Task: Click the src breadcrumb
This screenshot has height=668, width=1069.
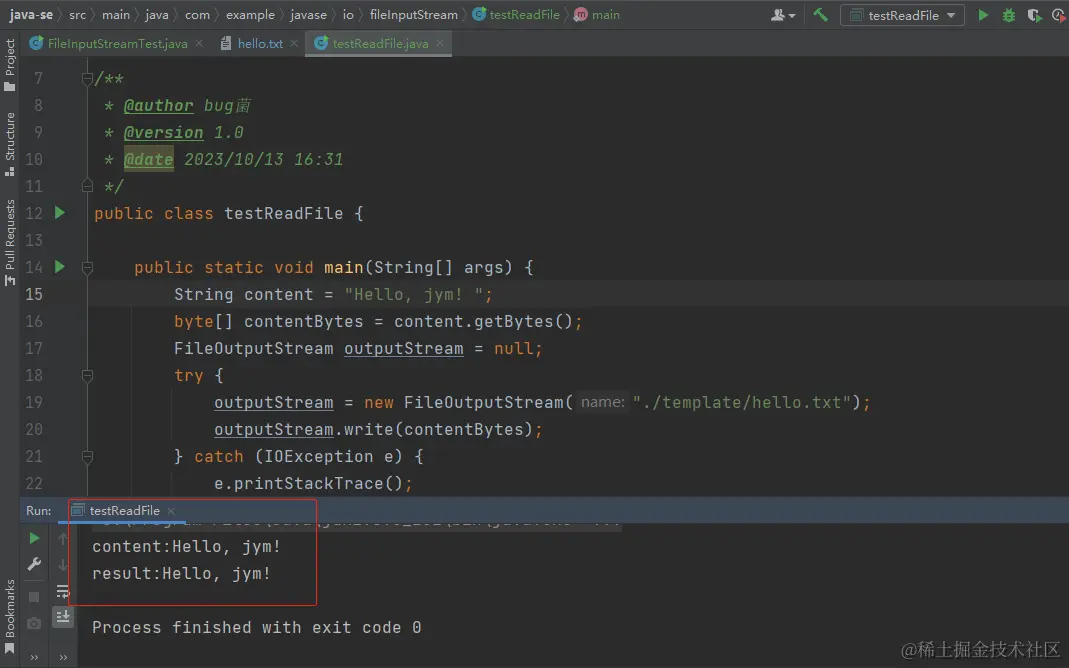Action: coord(77,14)
